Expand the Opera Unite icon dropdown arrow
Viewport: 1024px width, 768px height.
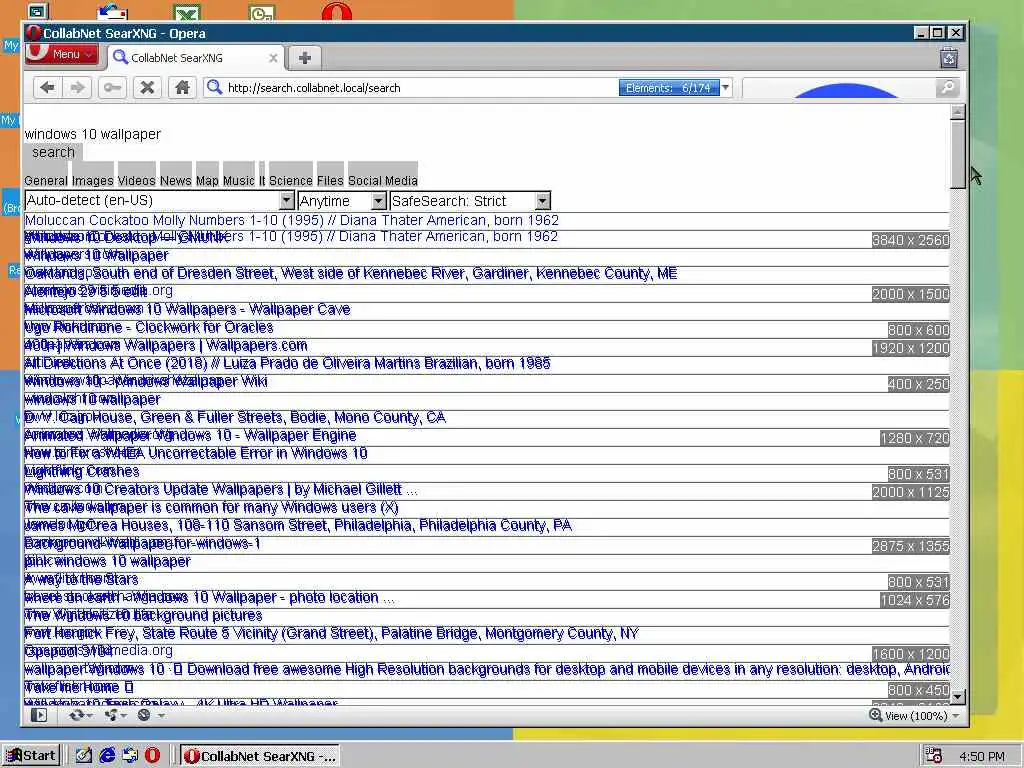[x=123, y=716]
